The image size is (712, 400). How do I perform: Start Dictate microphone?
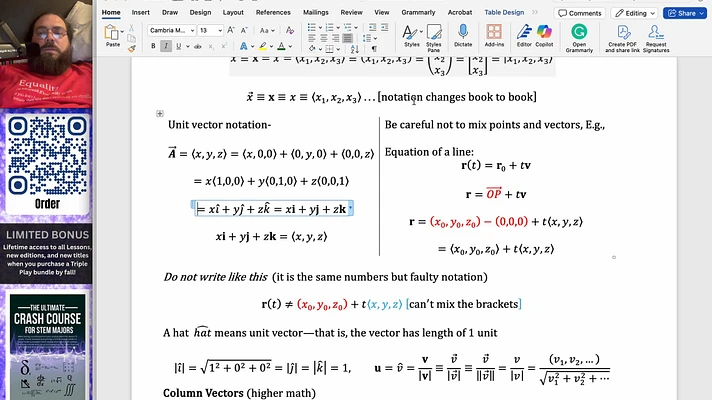[463, 36]
